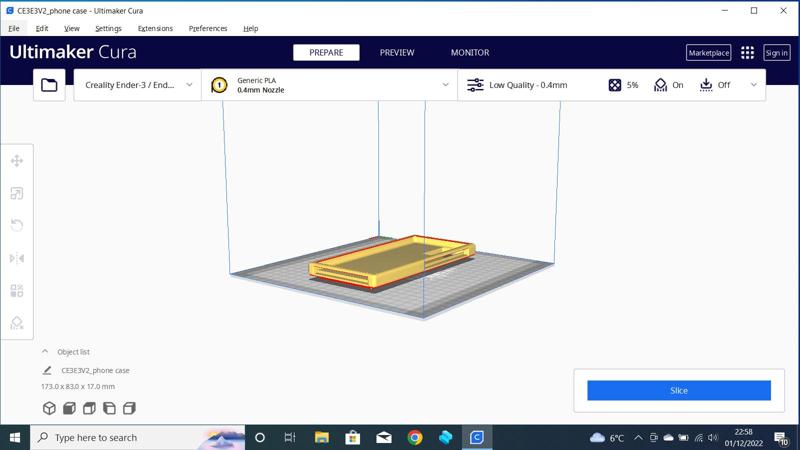800x450 pixels.
Task: Switch to top view cube
Action: [89, 408]
